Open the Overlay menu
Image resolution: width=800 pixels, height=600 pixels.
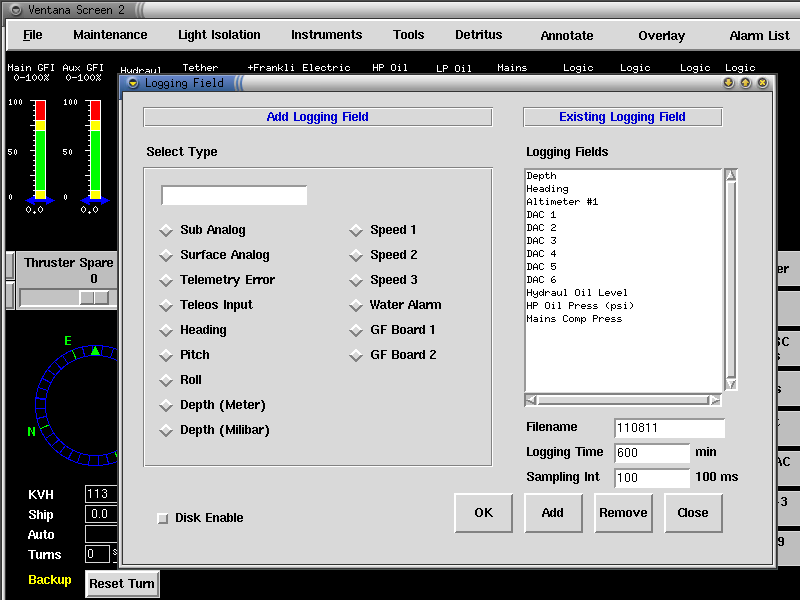tap(661, 36)
